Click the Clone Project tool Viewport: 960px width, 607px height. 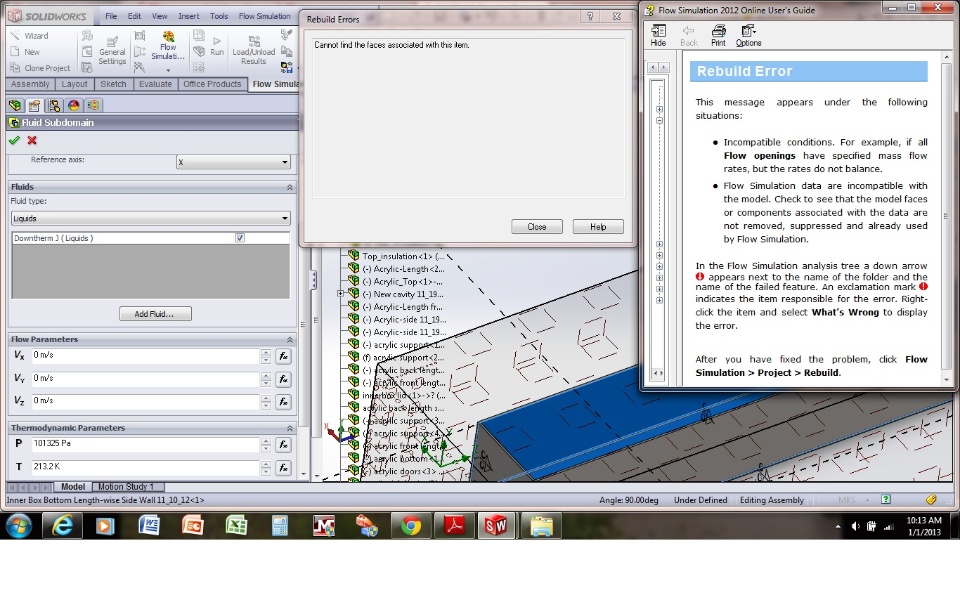point(40,68)
